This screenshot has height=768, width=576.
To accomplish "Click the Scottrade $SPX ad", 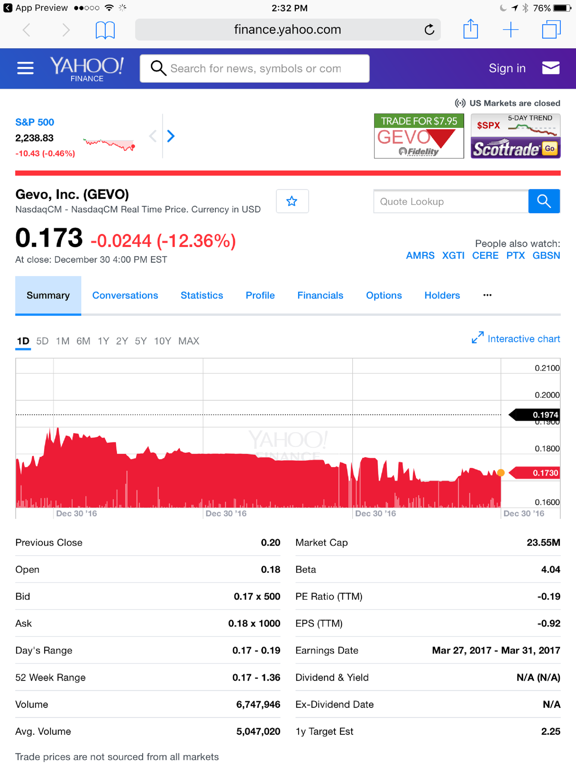I will click(516, 136).
